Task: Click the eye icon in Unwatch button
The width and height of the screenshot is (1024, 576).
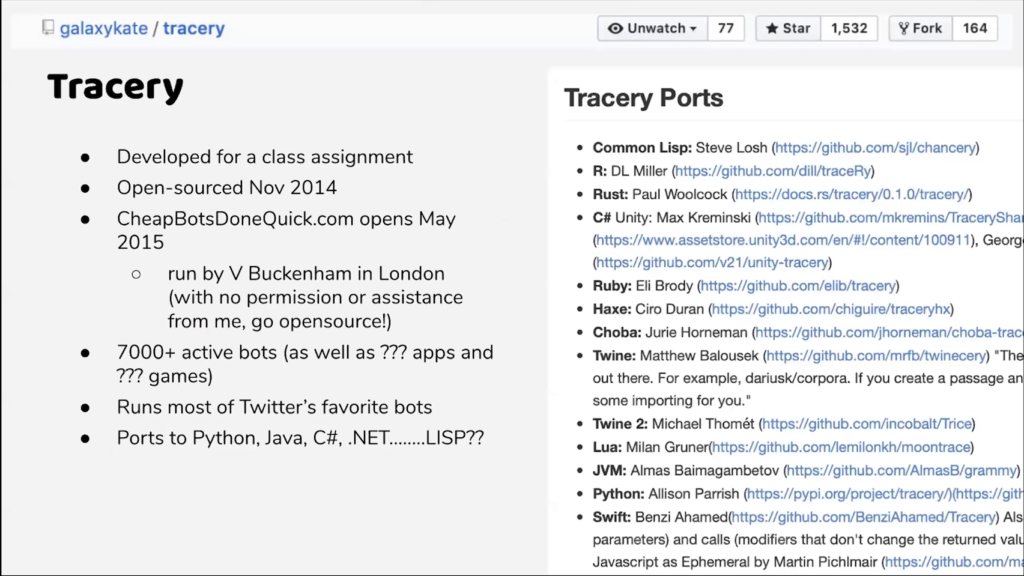Action: click(615, 28)
